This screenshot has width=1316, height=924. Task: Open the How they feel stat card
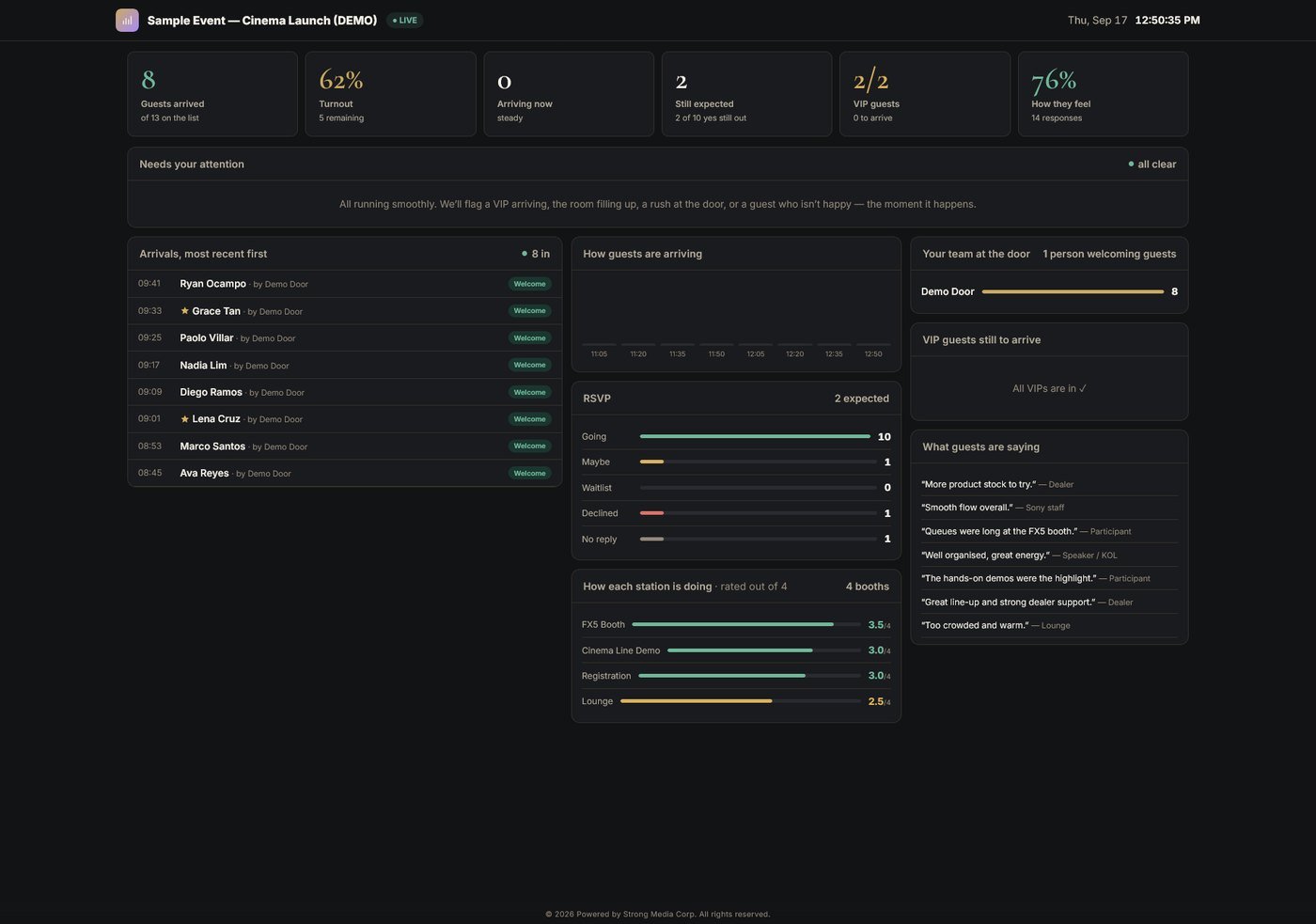pos(1103,94)
